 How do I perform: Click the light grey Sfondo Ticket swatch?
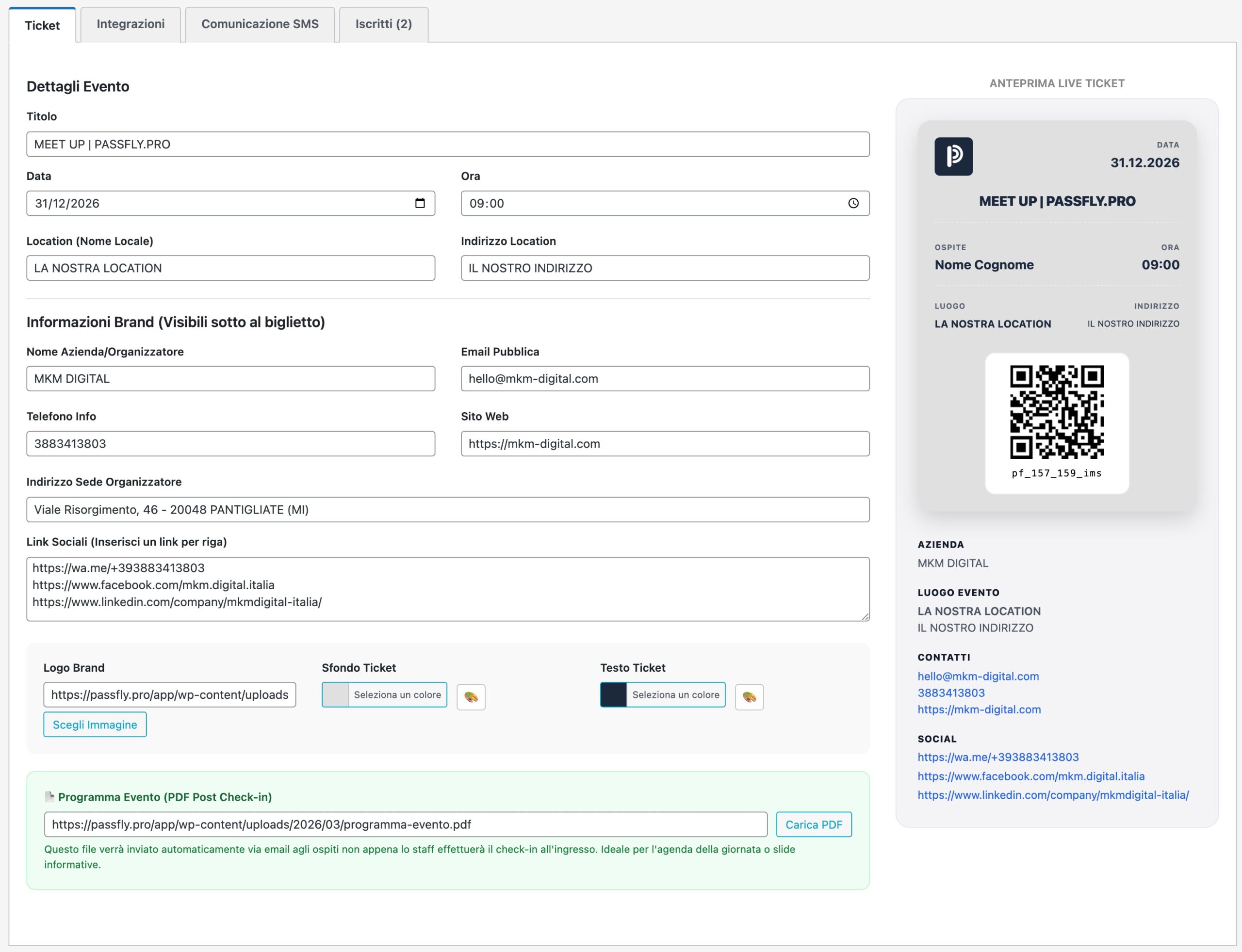tap(336, 695)
